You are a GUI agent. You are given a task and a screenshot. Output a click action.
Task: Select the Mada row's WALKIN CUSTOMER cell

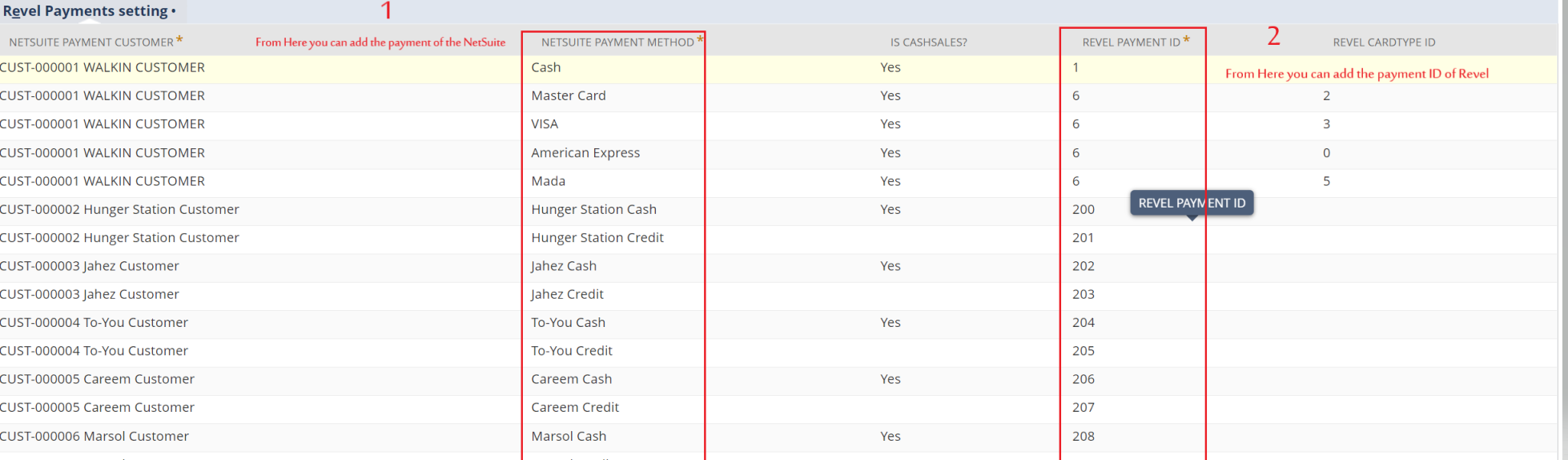coord(103,181)
